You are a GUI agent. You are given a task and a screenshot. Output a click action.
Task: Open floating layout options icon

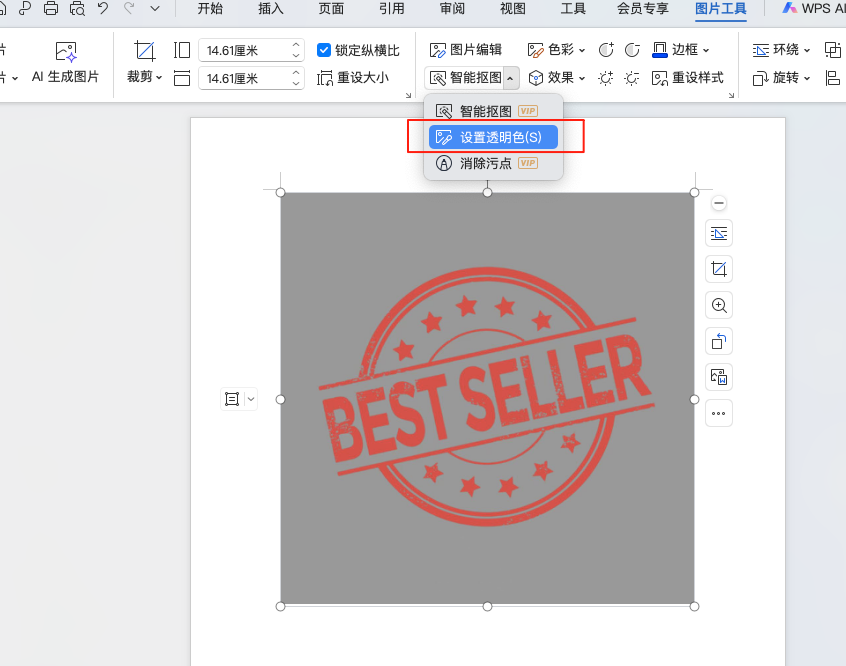719,233
